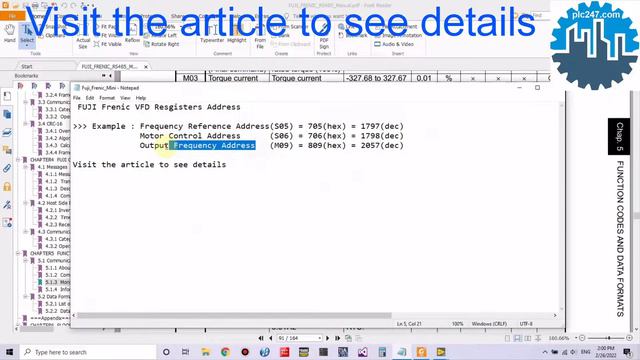Click Notepad horizontal scrollbar thumb
Screen dimensions: 640x360
[234, 316]
